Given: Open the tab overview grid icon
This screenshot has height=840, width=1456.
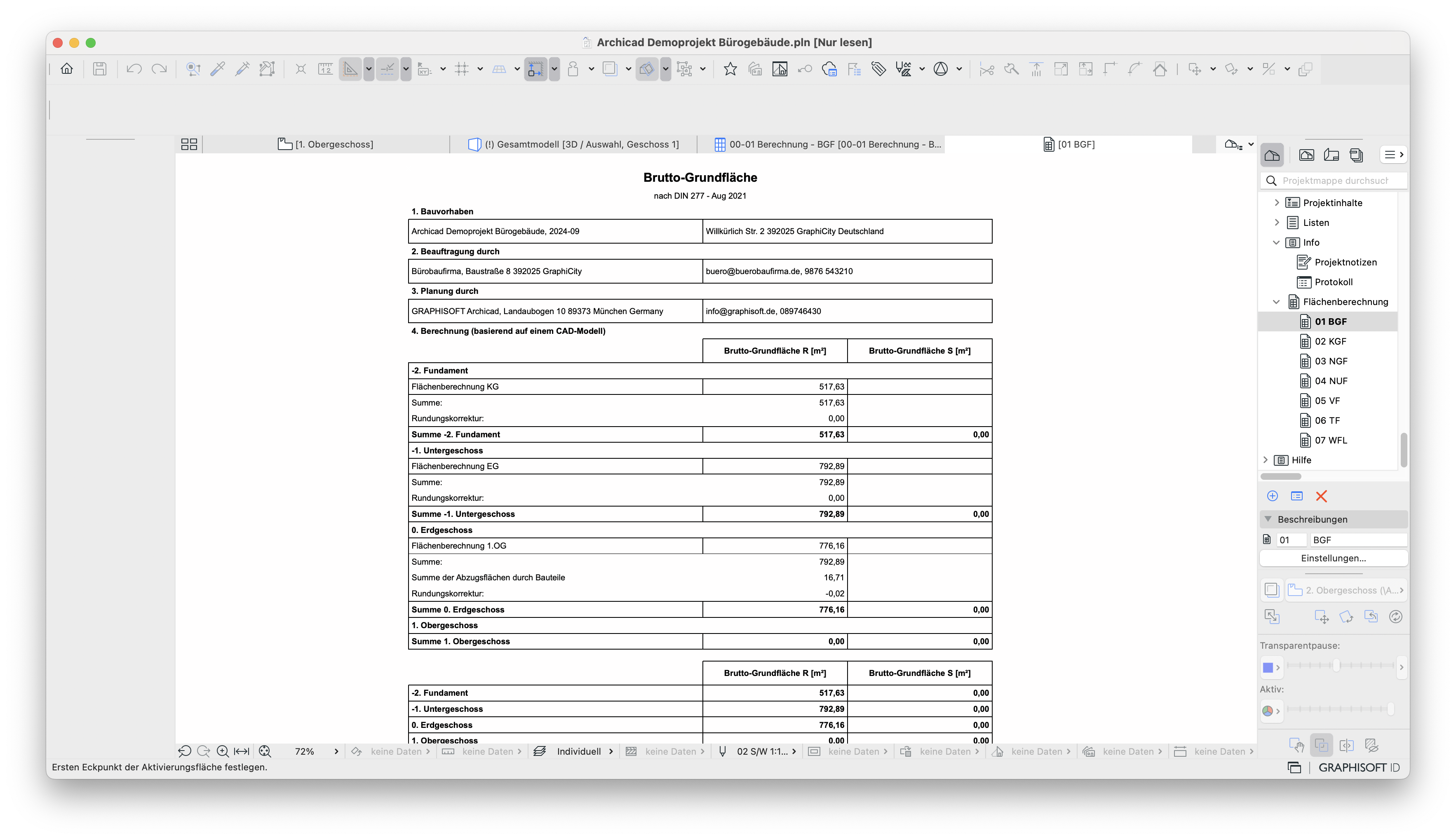Looking at the screenshot, I should (189, 144).
